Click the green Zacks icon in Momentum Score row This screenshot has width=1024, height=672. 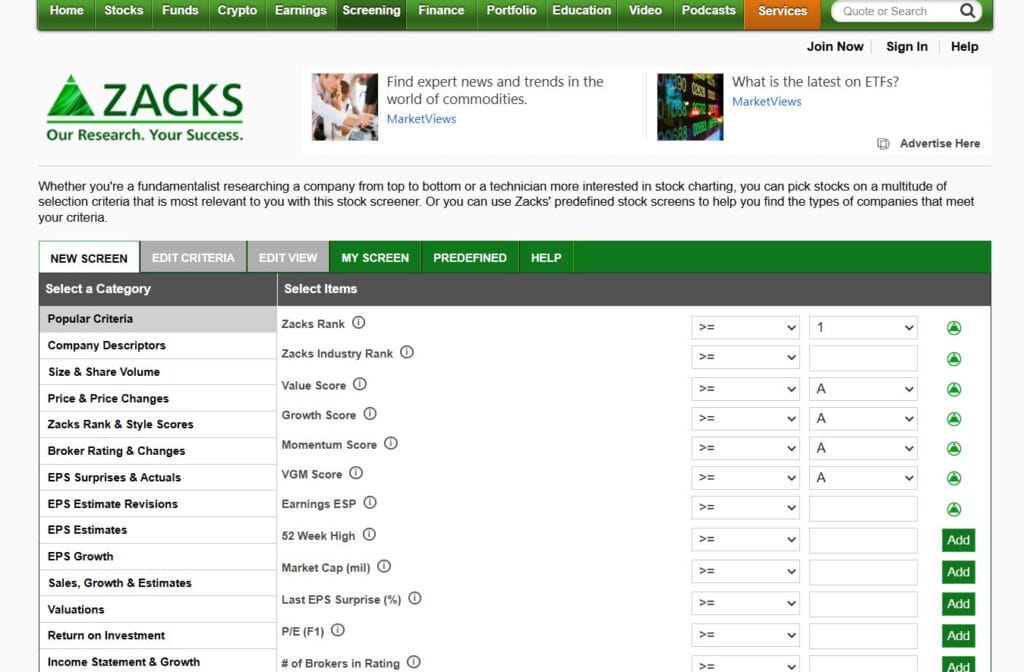953,448
